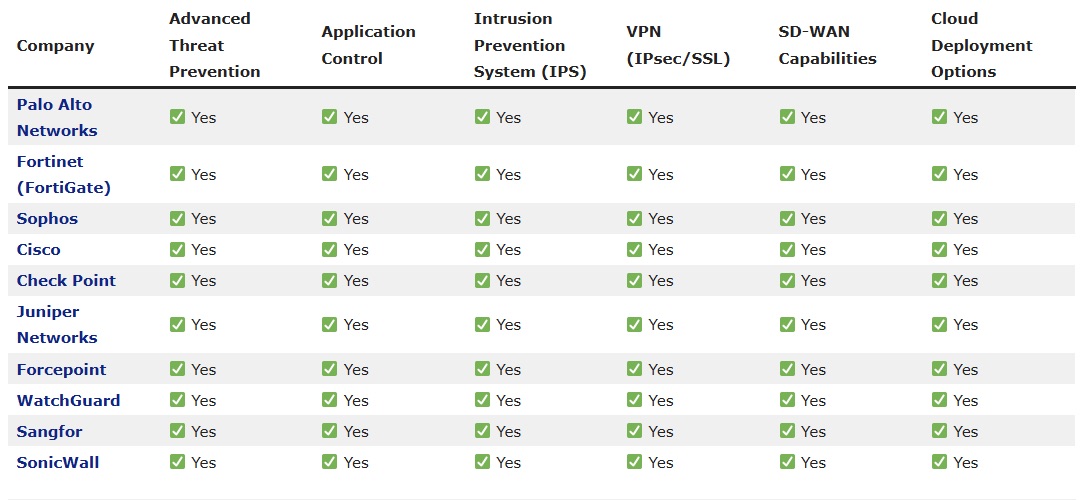
Task: Select the Check Point link
Action: coord(66,281)
